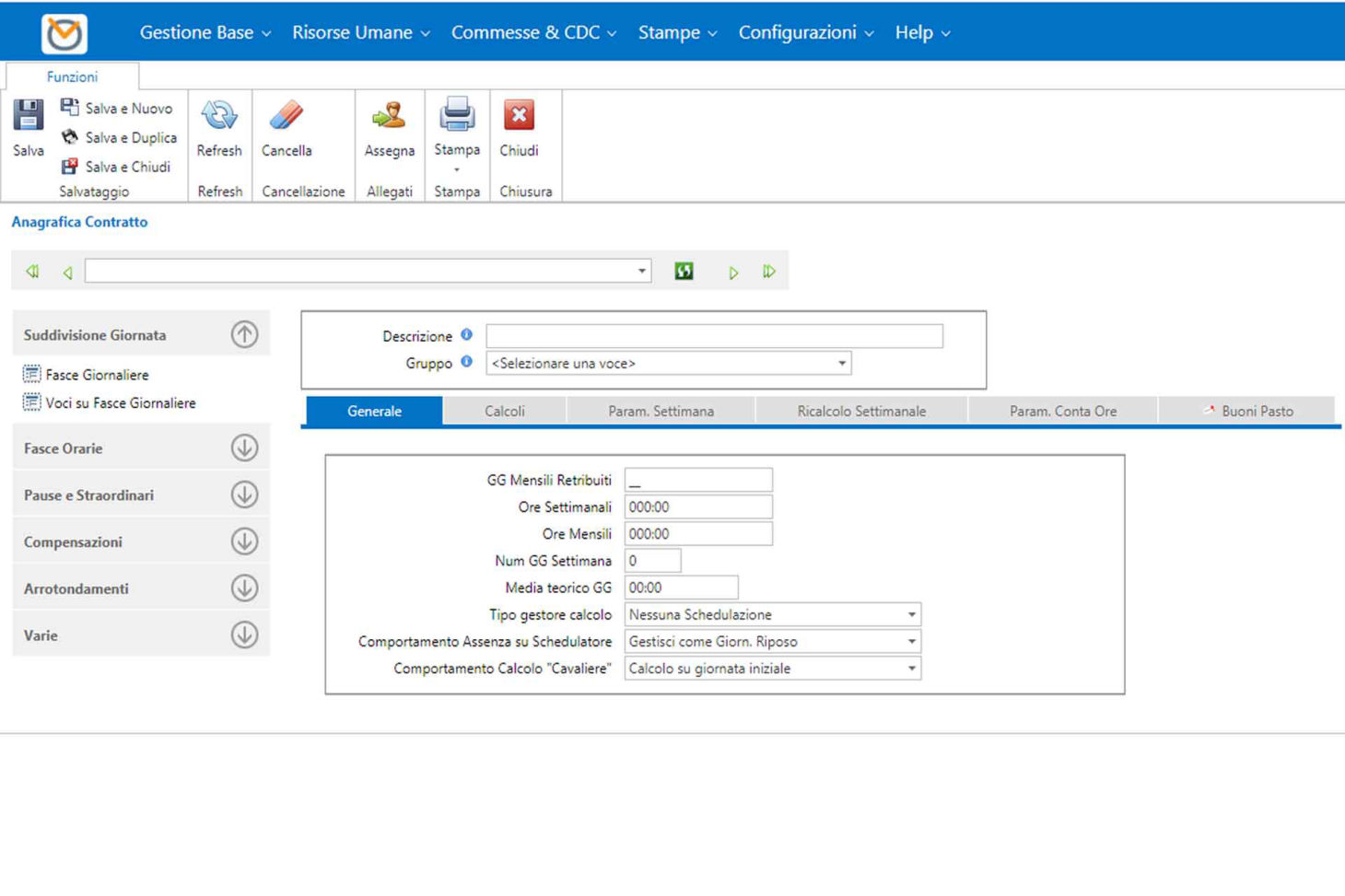
Task: Go to next record arrow
Action: pyautogui.click(x=733, y=273)
